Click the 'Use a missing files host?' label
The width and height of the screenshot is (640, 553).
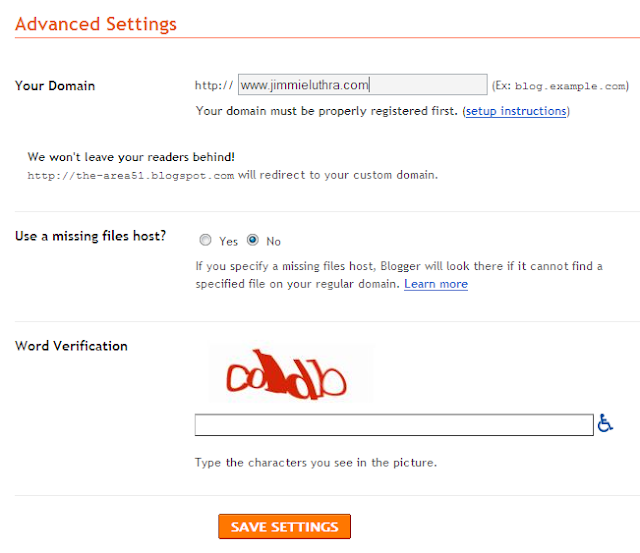(91, 236)
